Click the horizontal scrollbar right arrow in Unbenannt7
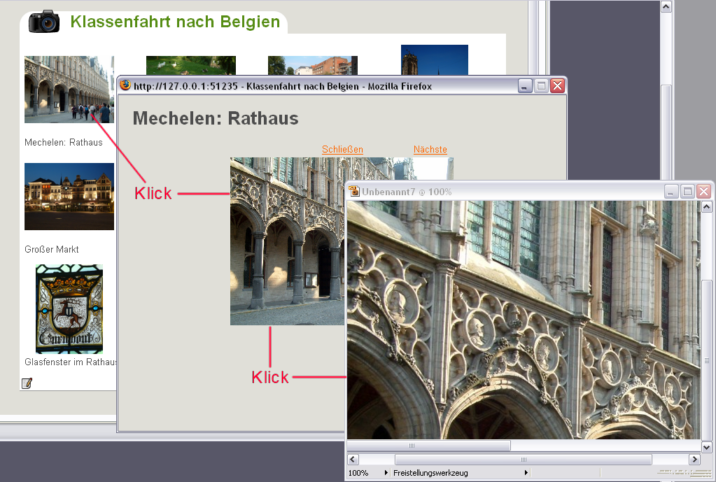This screenshot has width=716, height=482. coord(695,459)
